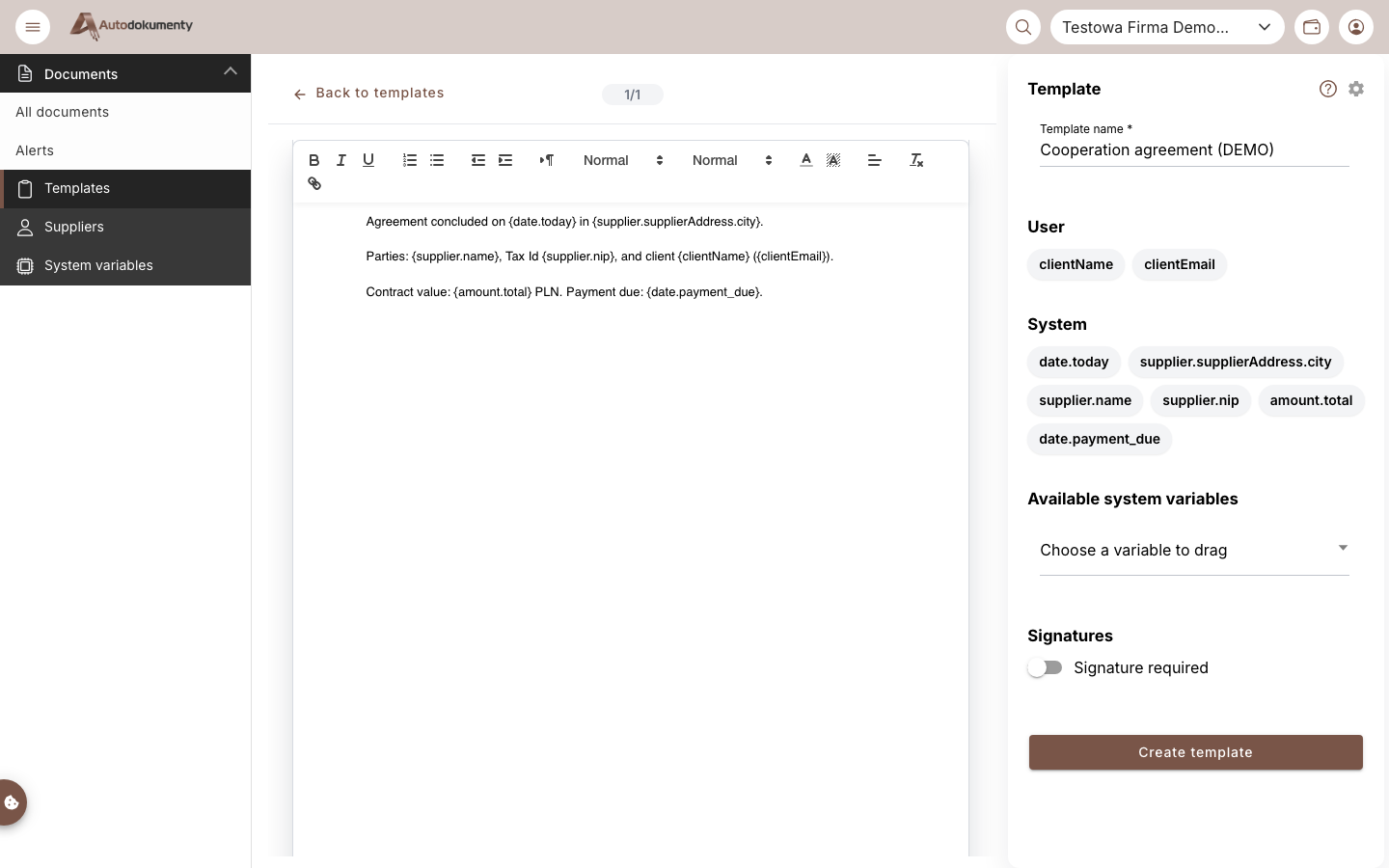Open System variables in the sidebar

pyautogui.click(x=125, y=266)
